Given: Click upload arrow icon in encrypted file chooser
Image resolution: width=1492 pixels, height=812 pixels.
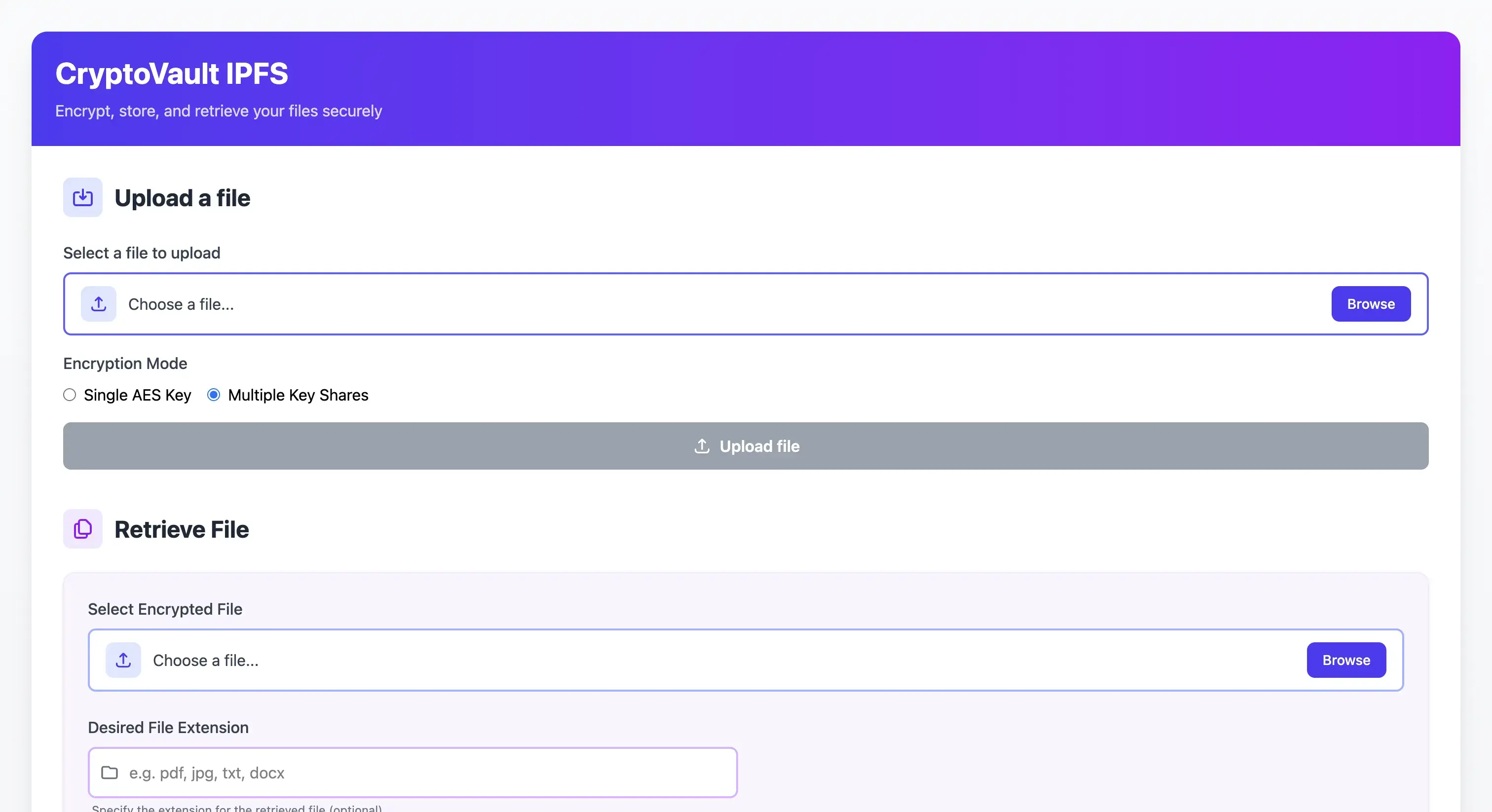Looking at the screenshot, I should [x=123, y=660].
